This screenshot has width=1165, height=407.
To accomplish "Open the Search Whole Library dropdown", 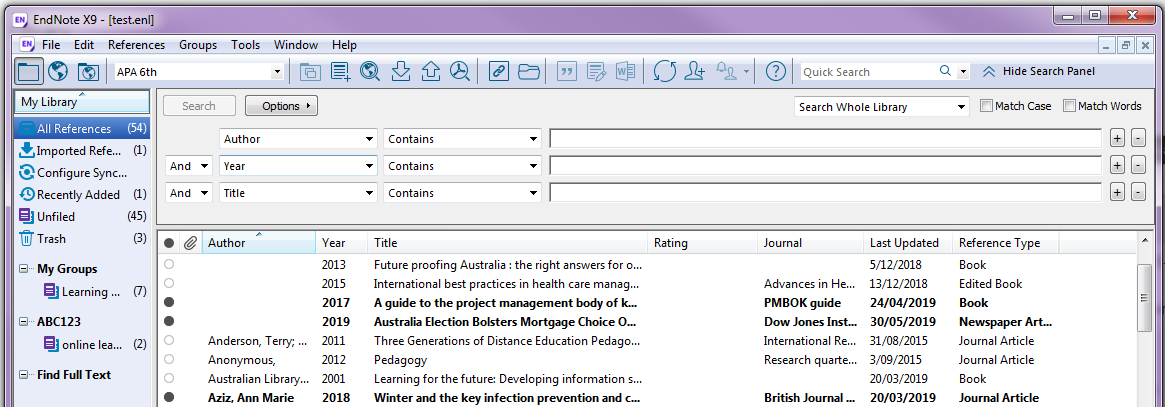I will click(x=961, y=107).
